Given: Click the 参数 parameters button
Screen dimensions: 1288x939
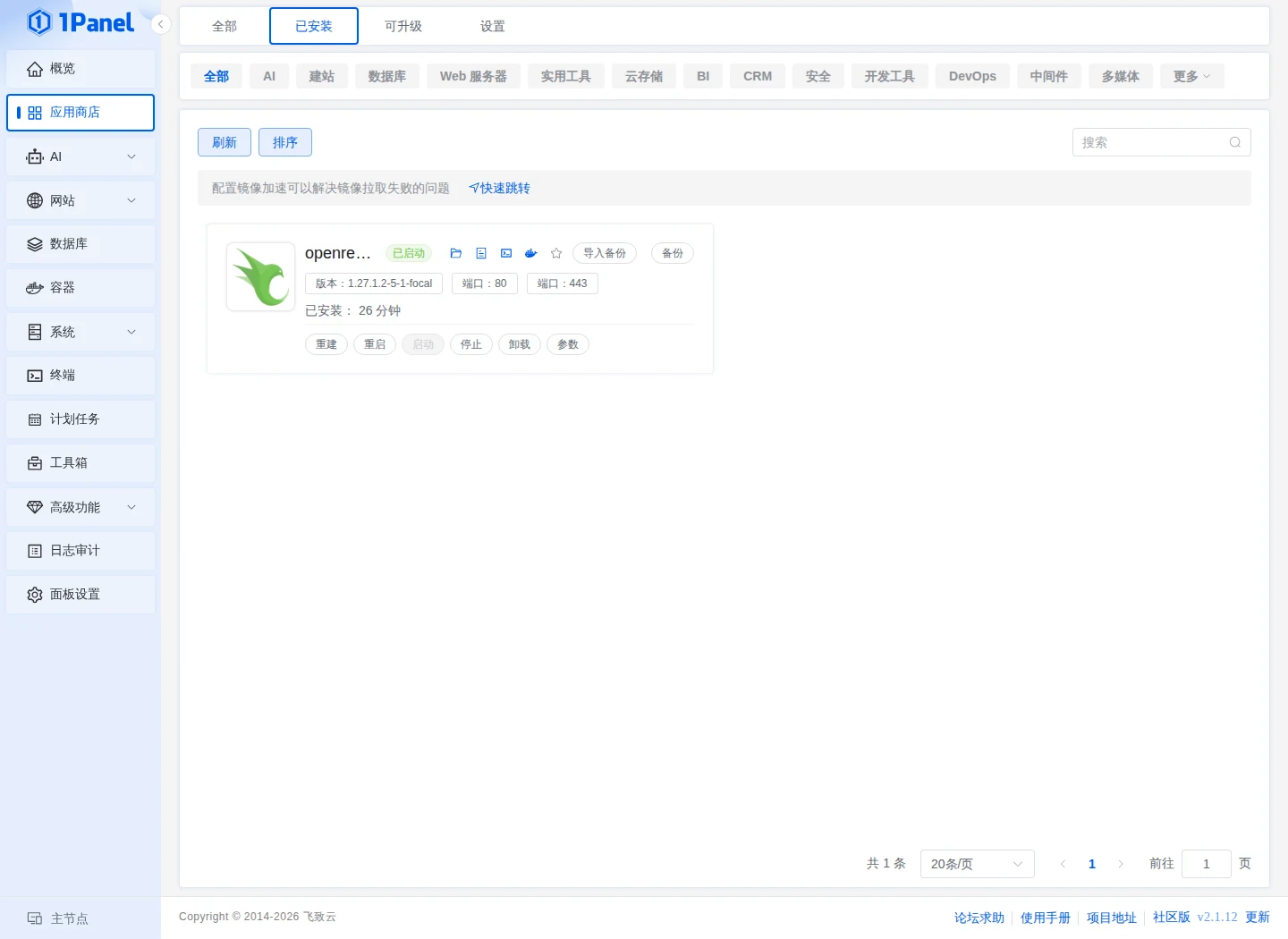Looking at the screenshot, I should 568,344.
